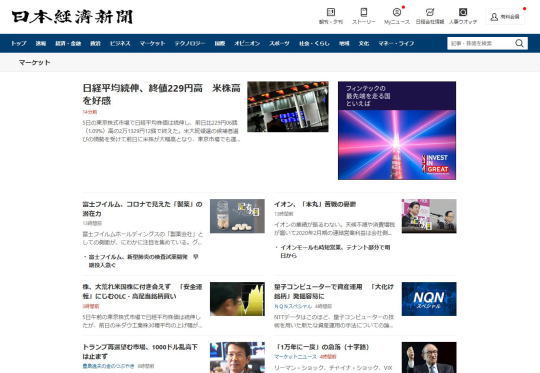Open the 文化 section
540x373 pixels.
click(364, 43)
